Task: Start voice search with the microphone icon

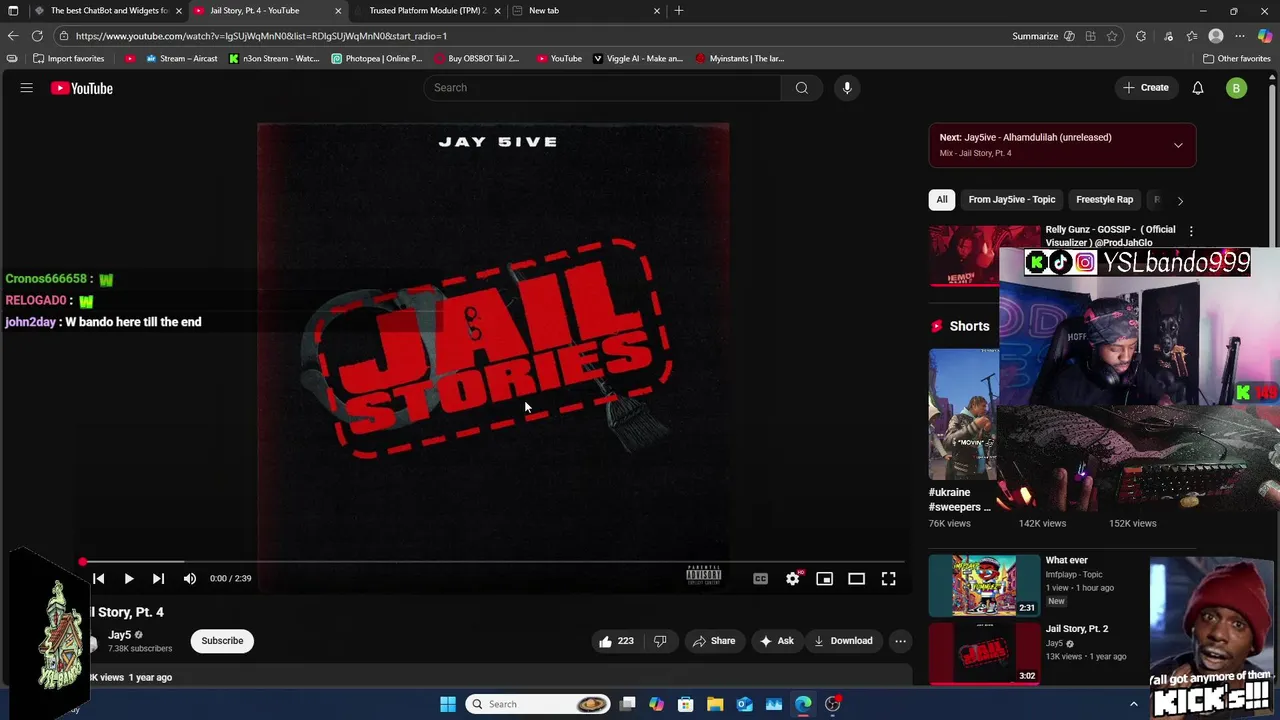Action: pyautogui.click(x=847, y=88)
